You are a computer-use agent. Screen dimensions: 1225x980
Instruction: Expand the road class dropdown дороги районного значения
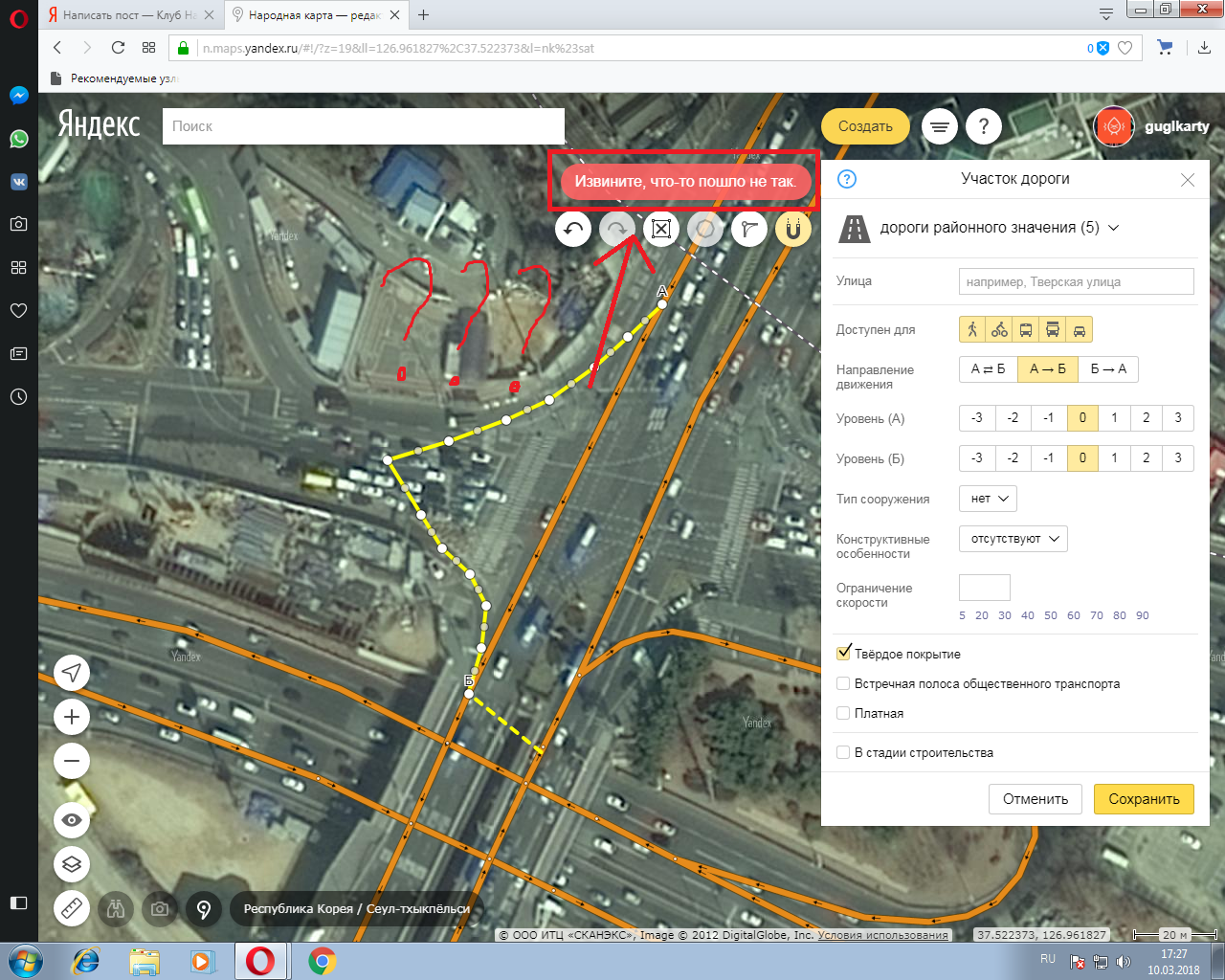click(x=999, y=228)
